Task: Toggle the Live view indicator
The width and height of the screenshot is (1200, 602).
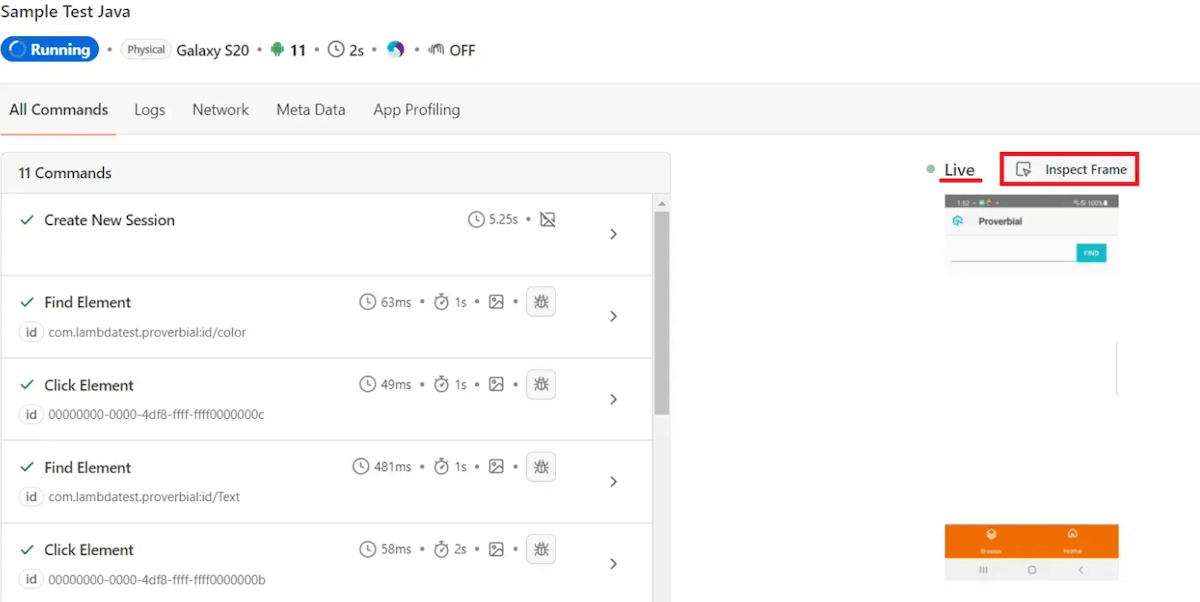Action: (x=959, y=169)
